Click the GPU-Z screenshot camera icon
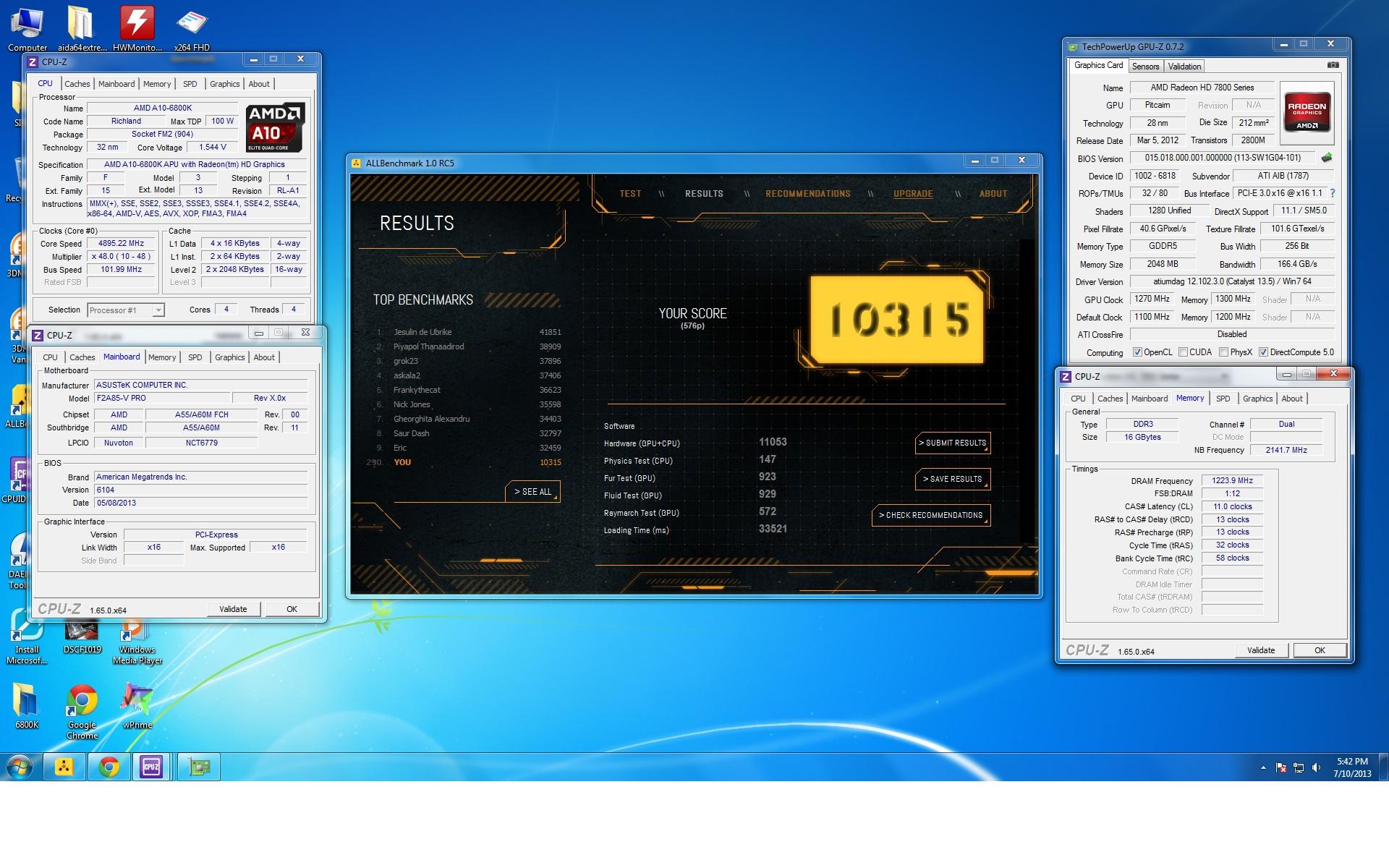Image resolution: width=1389 pixels, height=868 pixels. click(x=1333, y=65)
